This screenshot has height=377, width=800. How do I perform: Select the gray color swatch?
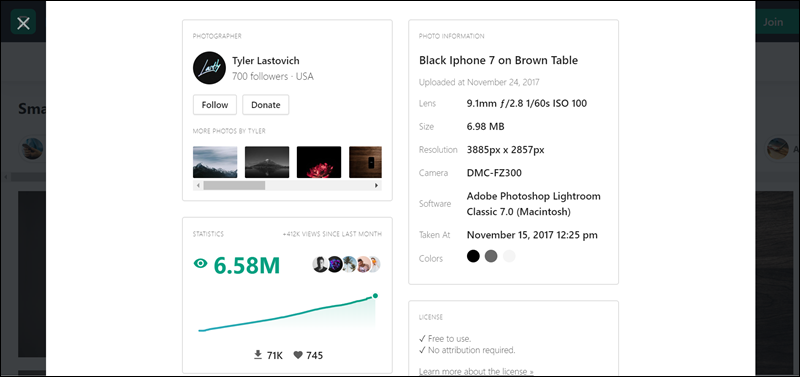click(x=491, y=256)
